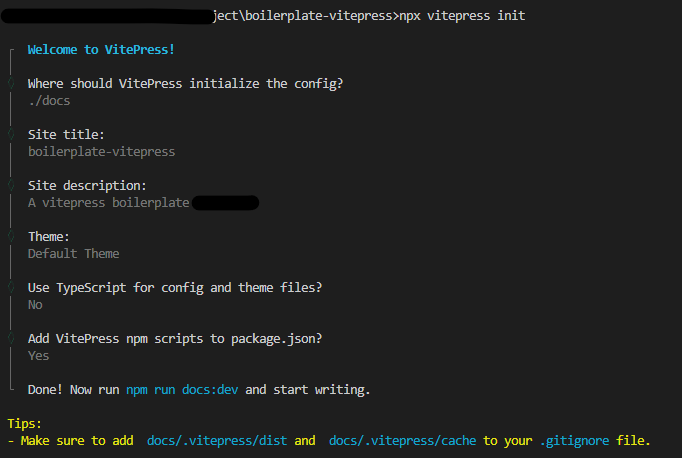The height and width of the screenshot is (458, 682).
Task: Click the 'Site description:' prompt label
Action: pos(87,186)
